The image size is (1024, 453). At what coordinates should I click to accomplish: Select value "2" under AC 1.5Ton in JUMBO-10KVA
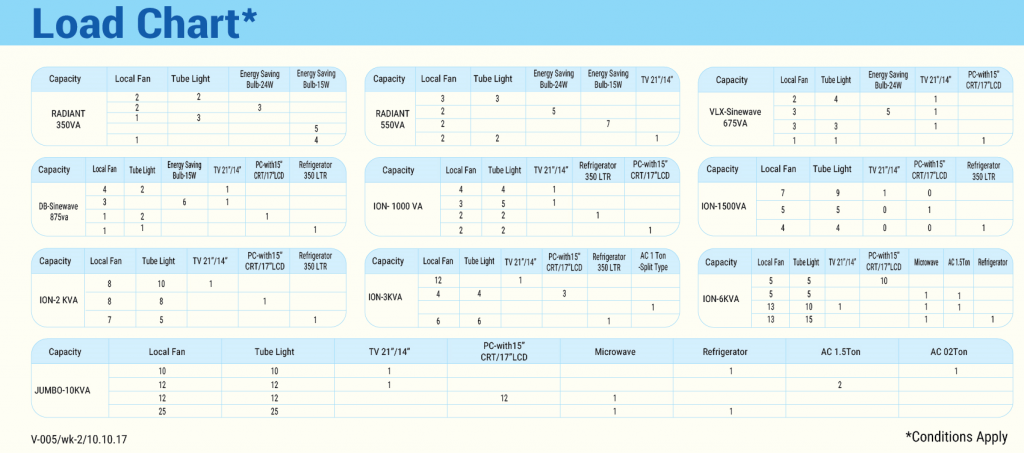click(x=839, y=385)
